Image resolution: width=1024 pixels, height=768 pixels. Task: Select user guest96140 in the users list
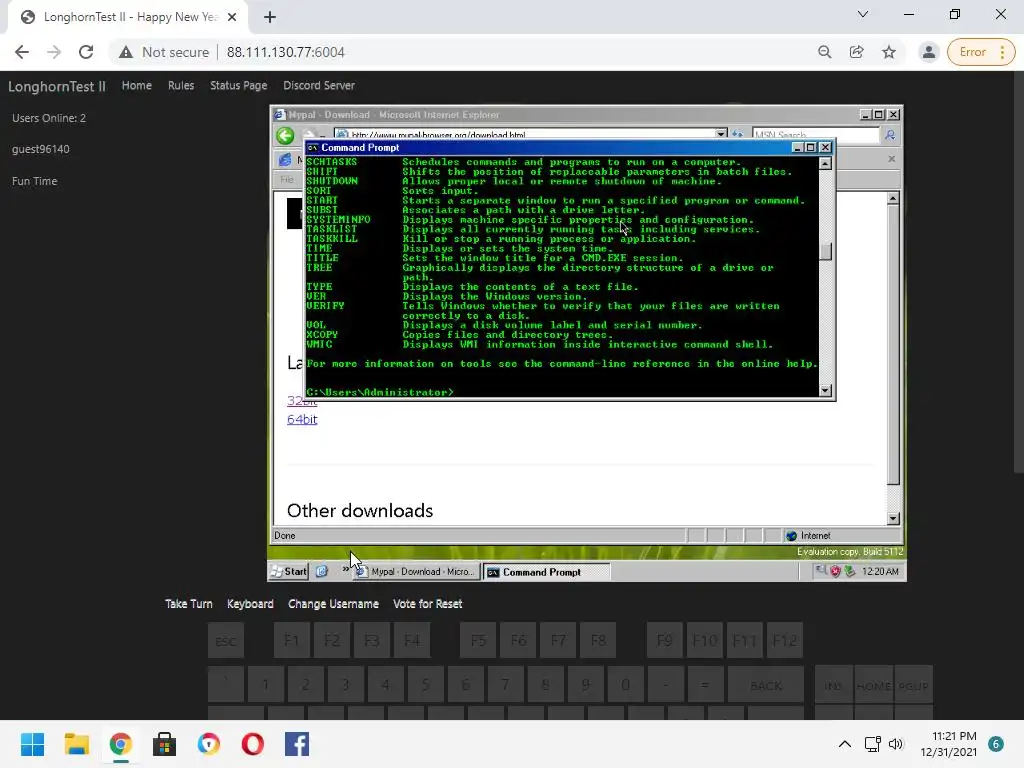pos(40,149)
